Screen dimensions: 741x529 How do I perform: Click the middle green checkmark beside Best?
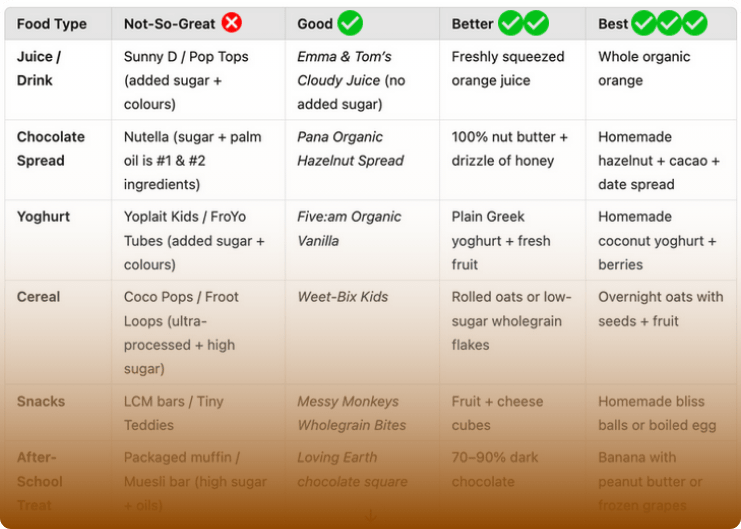[669, 23]
